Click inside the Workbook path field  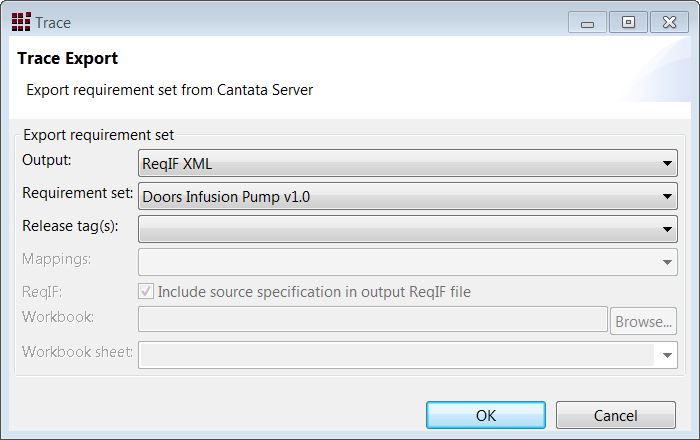click(373, 319)
